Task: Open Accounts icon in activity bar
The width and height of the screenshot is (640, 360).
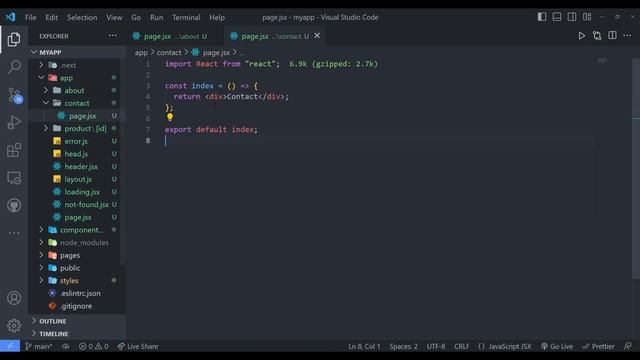Action: point(14,298)
